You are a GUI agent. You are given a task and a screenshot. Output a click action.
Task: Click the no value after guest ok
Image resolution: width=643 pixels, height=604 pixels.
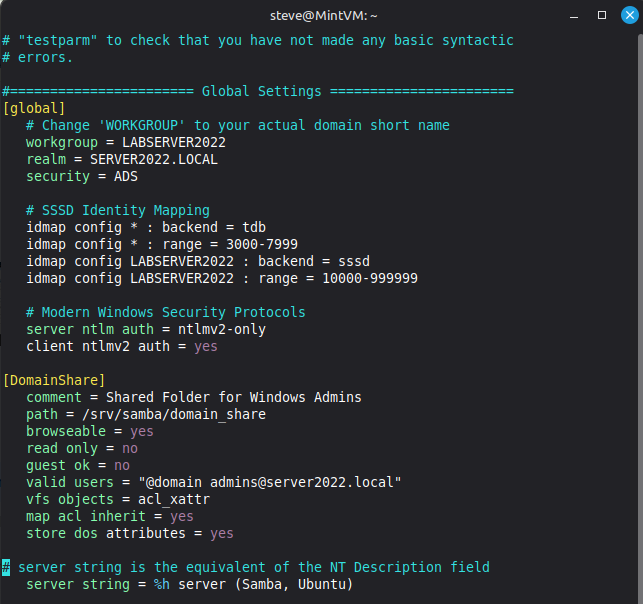122,465
